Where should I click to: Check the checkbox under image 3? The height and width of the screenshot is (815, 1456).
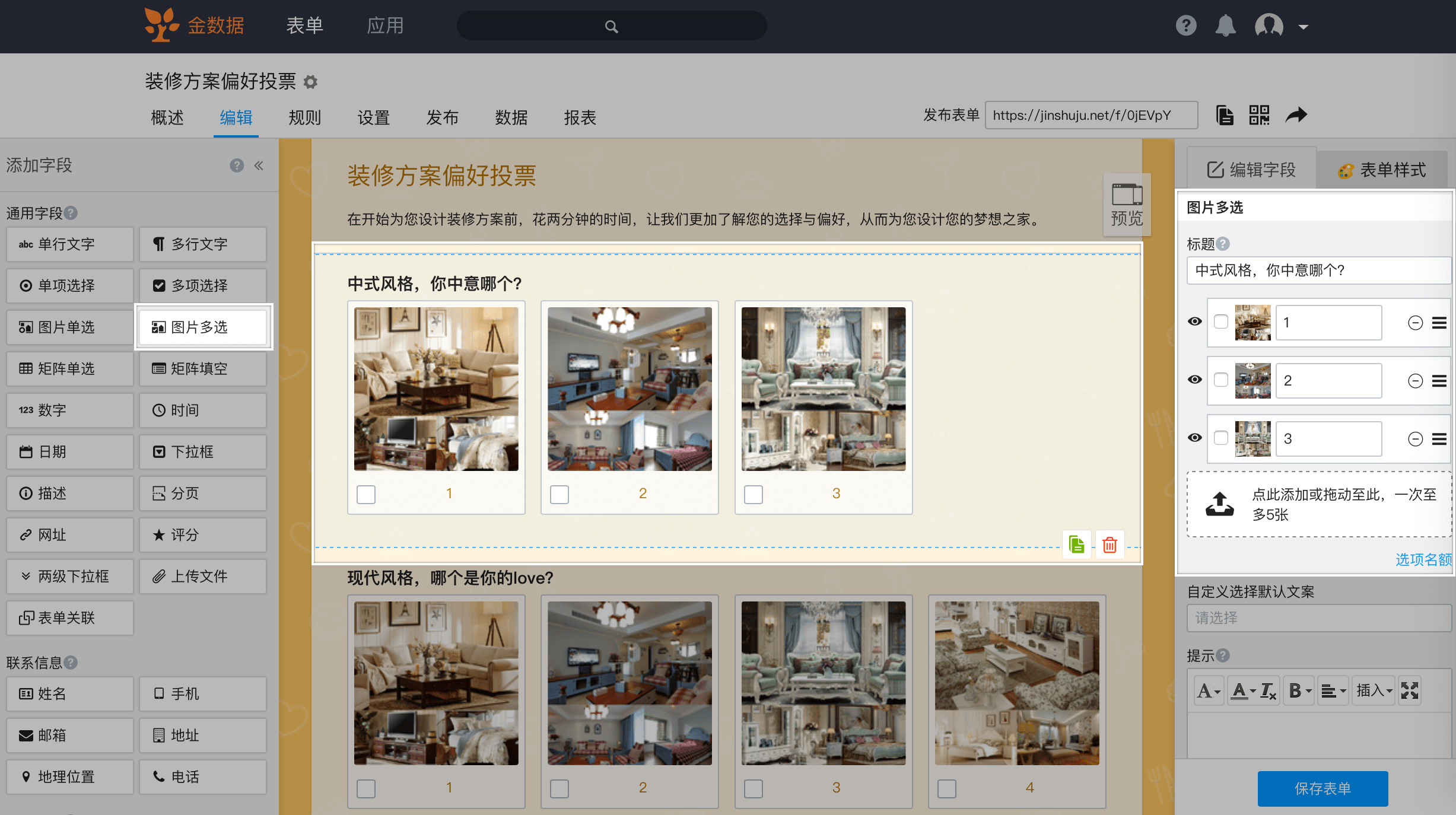click(x=753, y=494)
